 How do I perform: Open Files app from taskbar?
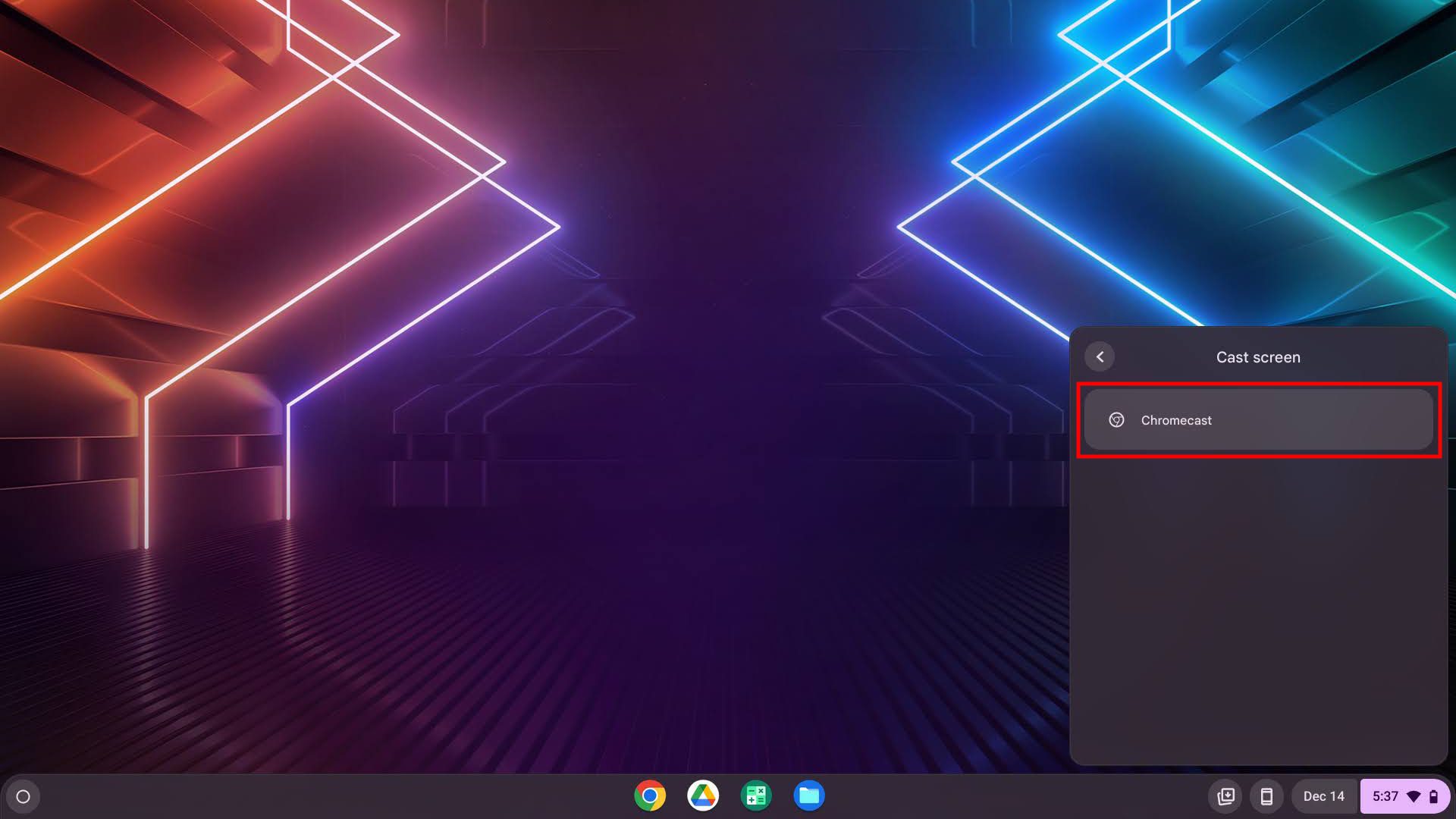809,796
